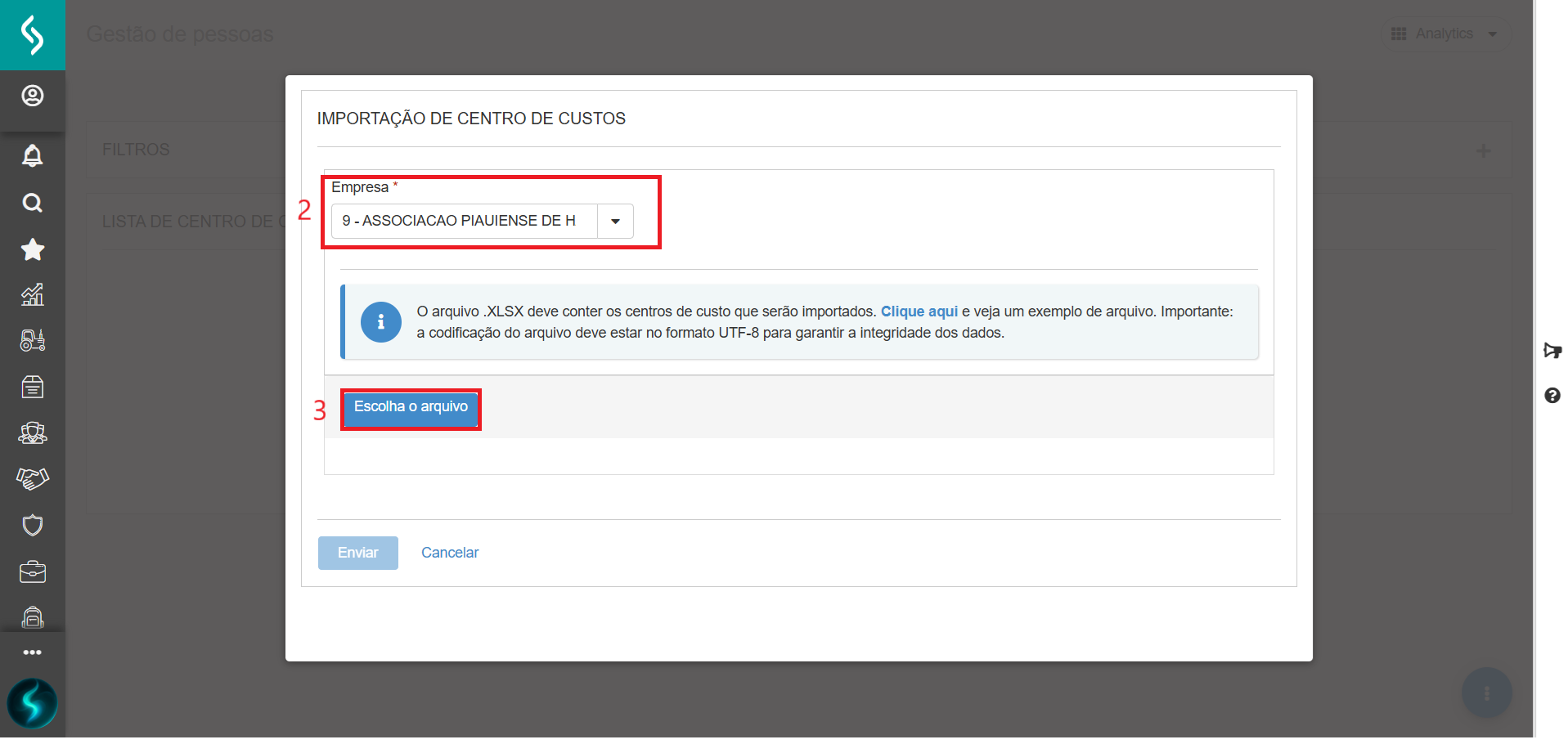The width and height of the screenshot is (1568, 744).
Task: Click the three-dots more icon in sidebar
Action: [33, 652]
